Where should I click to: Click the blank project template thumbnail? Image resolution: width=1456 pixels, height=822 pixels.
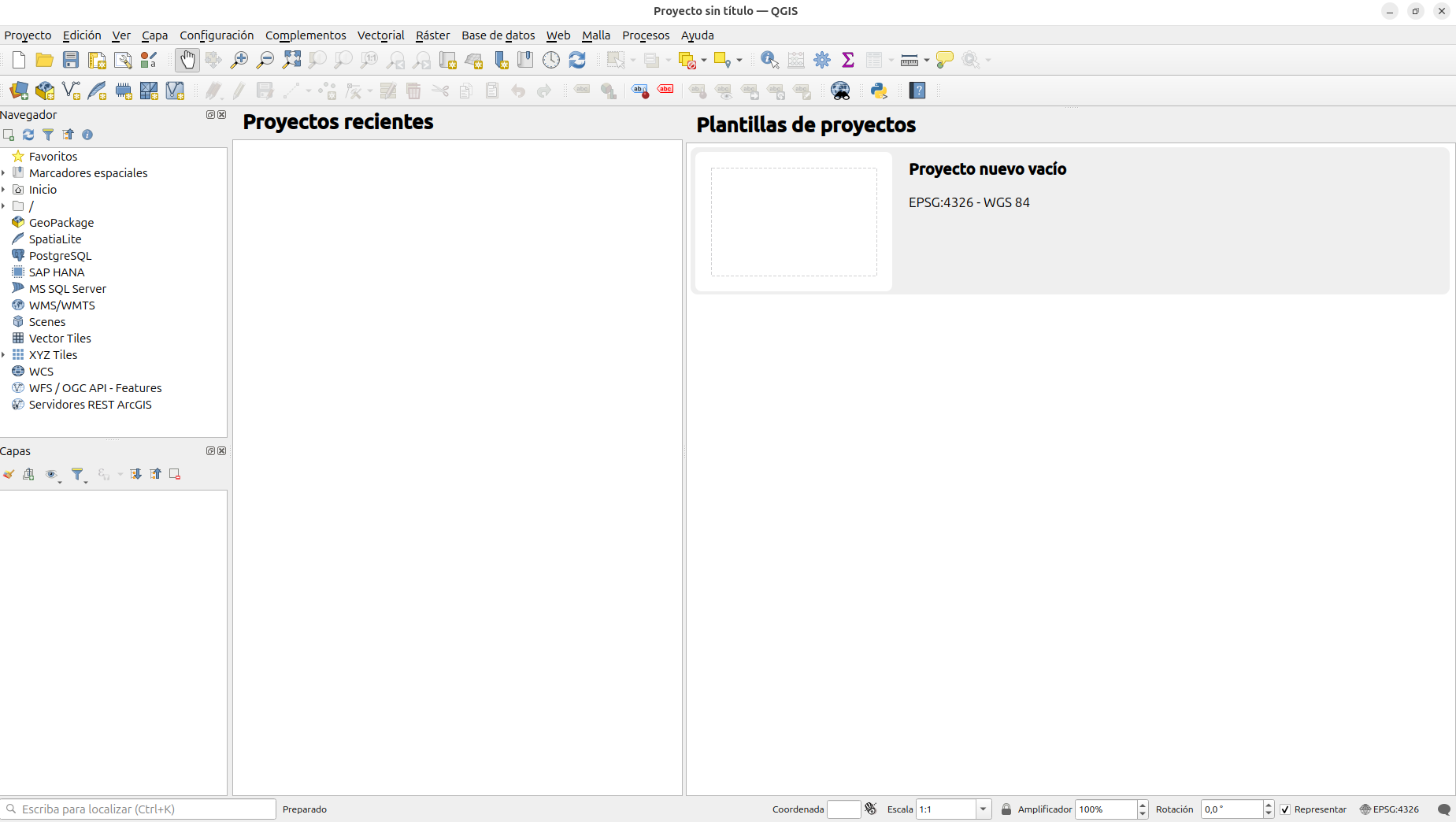(x=794, y=221)
